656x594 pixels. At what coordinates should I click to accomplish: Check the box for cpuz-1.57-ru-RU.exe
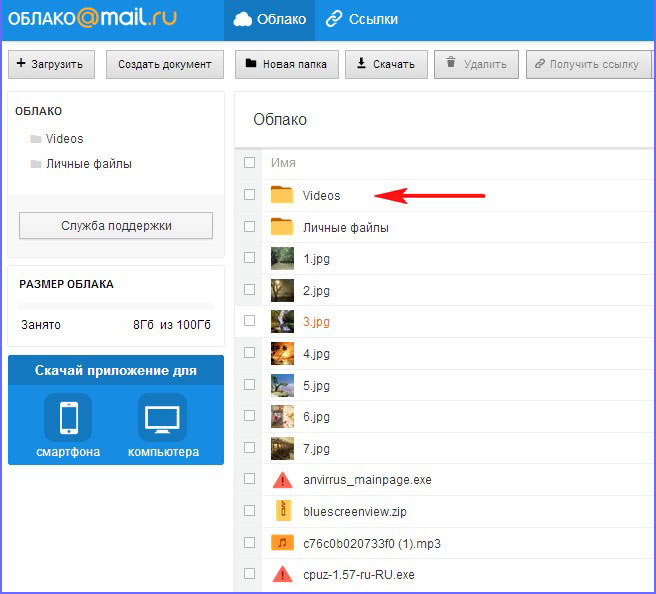pos(249,574)
